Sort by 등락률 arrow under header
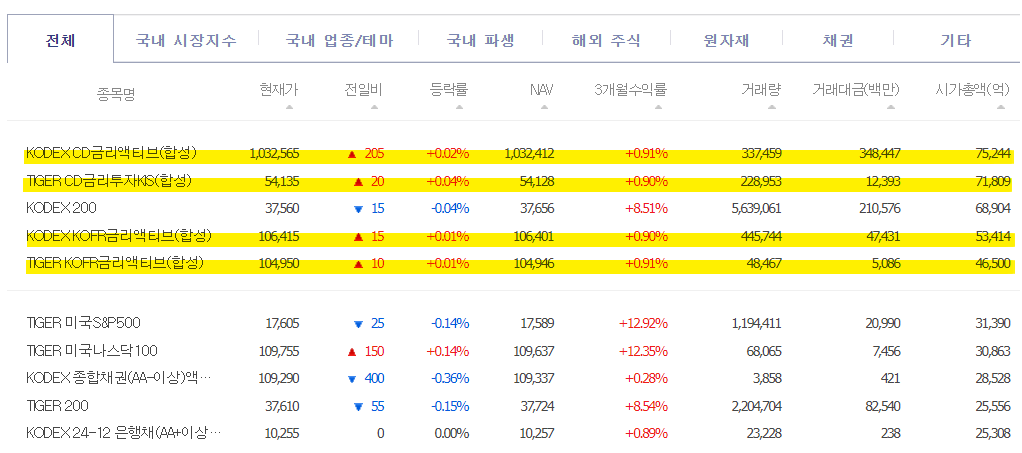 (460, 107)
